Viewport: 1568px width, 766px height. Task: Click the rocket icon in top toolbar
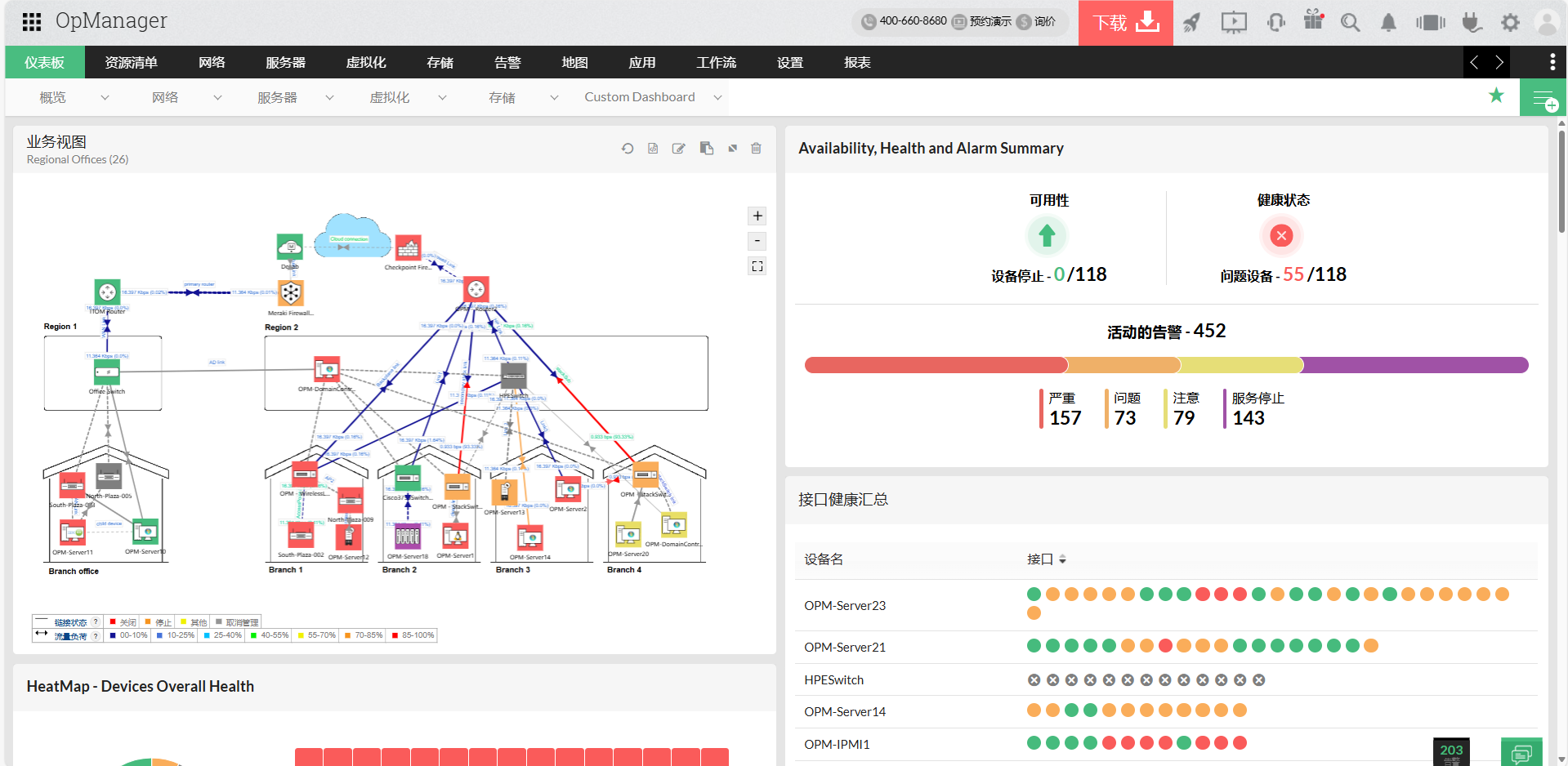click(1192, 22)
